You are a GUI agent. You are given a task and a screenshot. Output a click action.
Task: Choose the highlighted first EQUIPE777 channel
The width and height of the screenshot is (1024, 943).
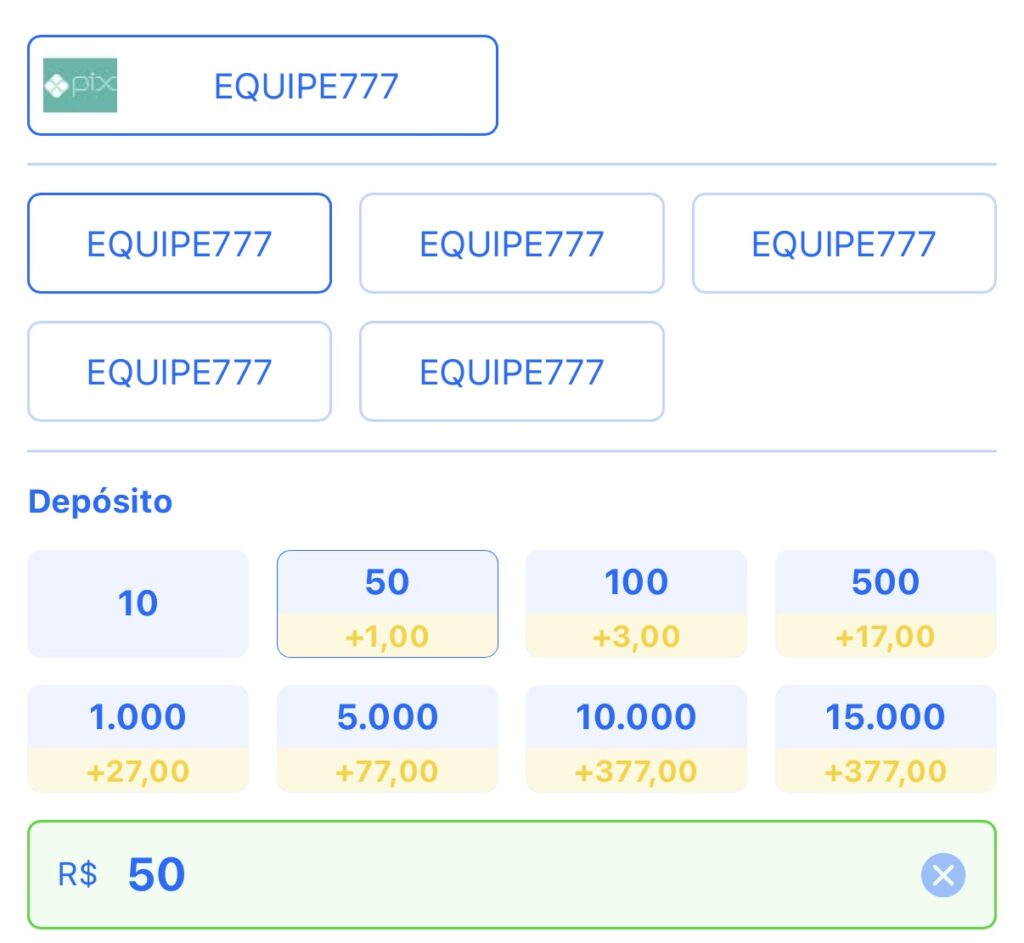coord(180,244)
